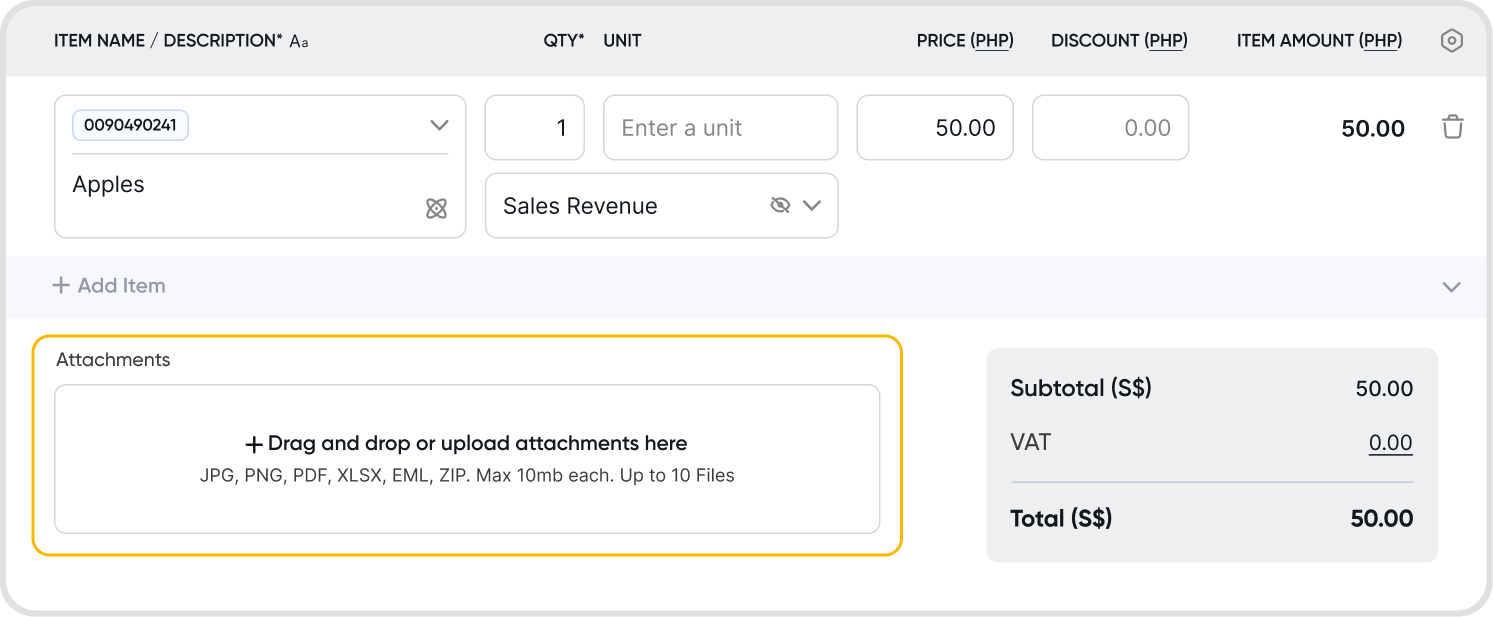Viewport: 1493px width, 617px height.
Task: Select the 0090490241 item tag
Action: [x=130, y=125]
